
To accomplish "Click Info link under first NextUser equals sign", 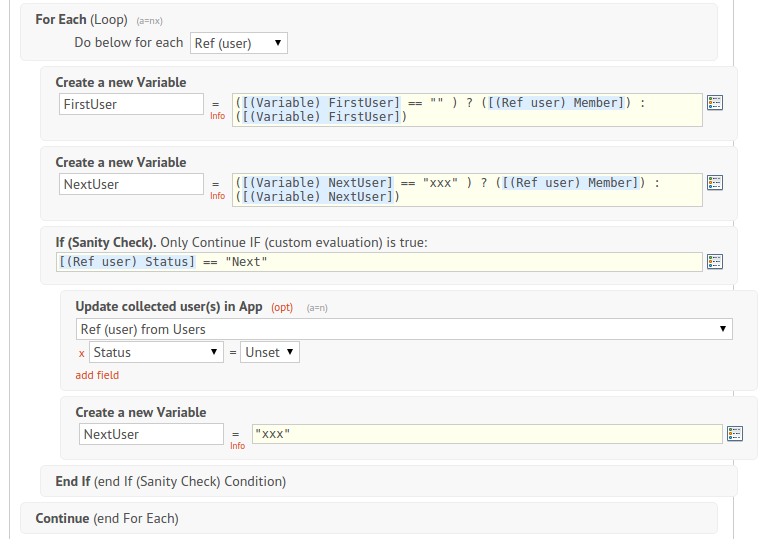I will pos(217,196).
